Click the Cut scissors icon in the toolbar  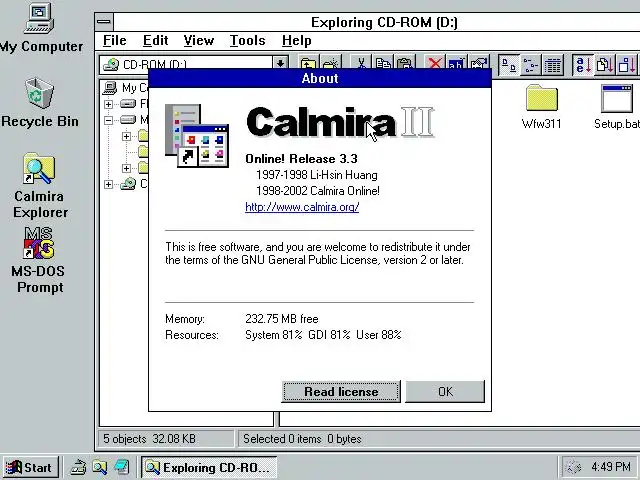click(x=361, y=64)
